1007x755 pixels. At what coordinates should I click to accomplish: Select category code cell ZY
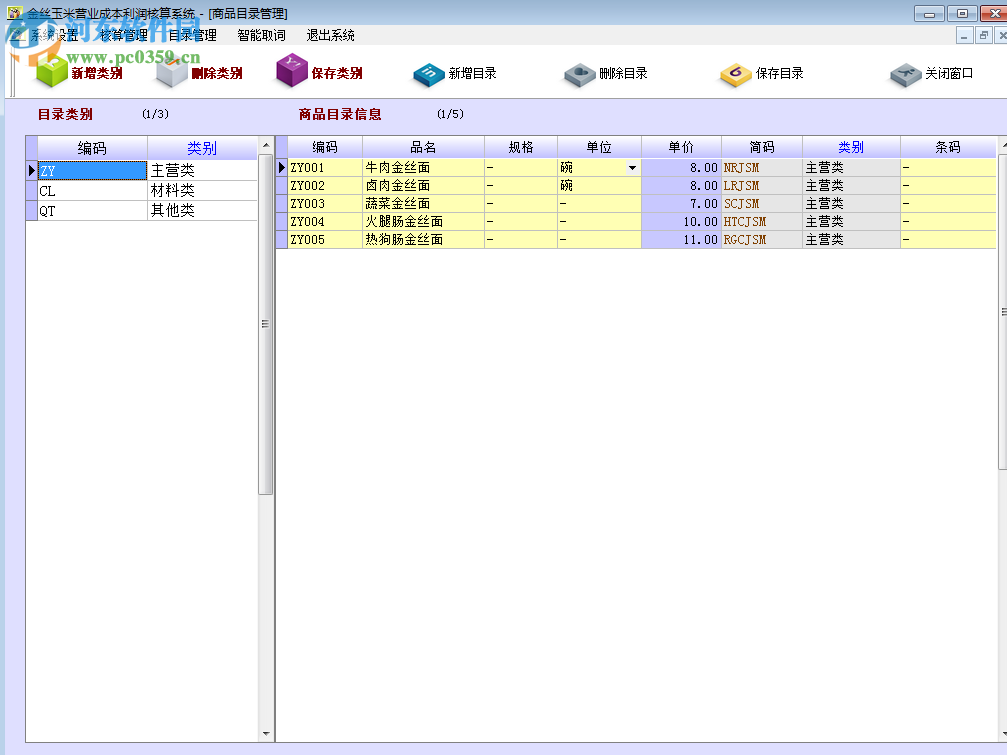[92, 171]
